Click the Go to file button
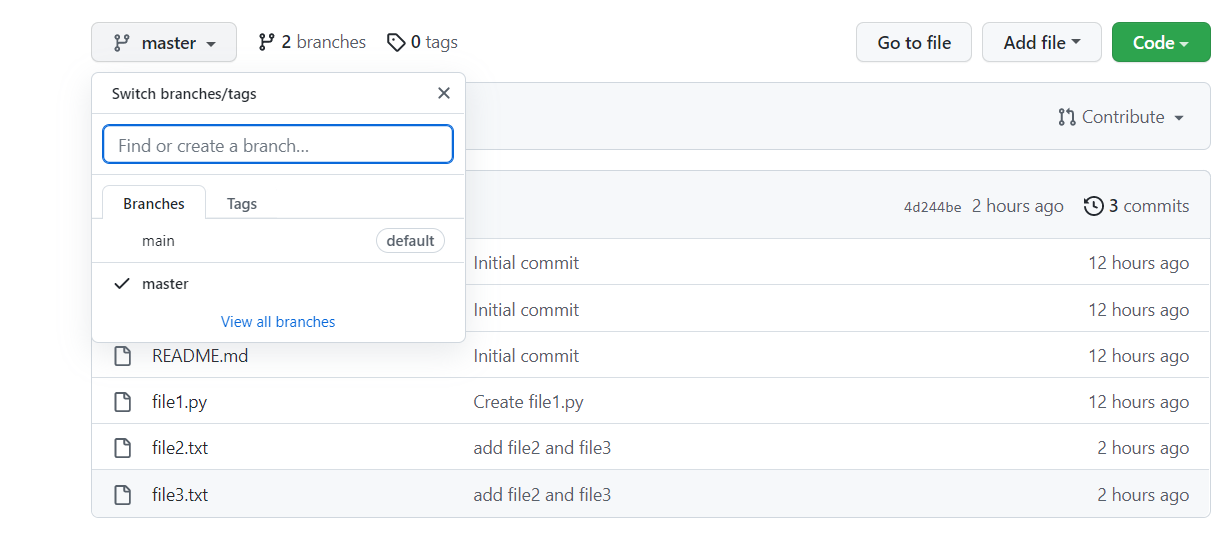 [913, 43]
